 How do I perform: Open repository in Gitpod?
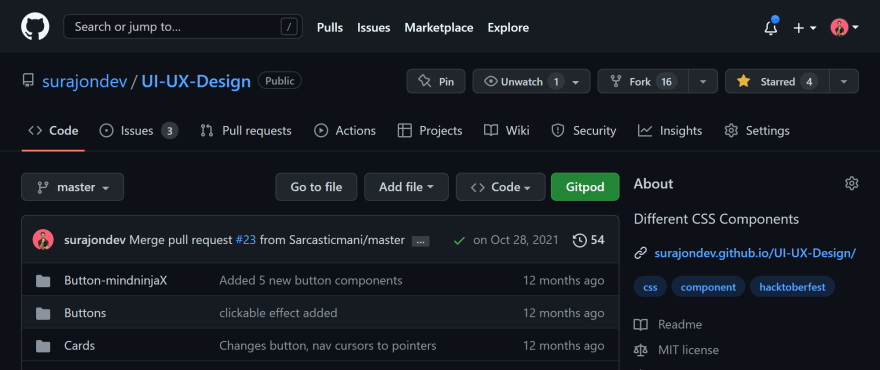coord(585,187)
